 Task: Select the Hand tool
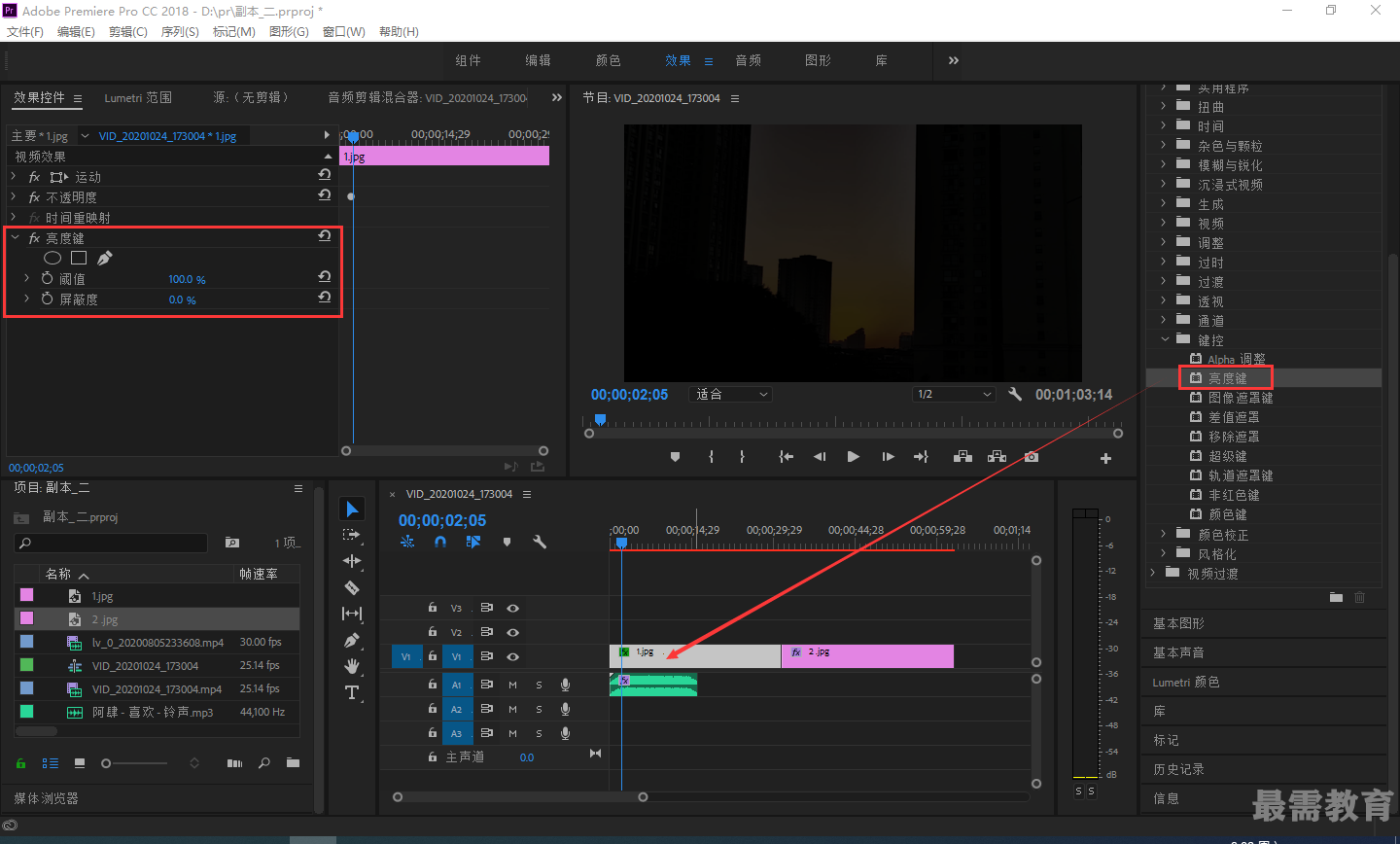coord(352,666)
